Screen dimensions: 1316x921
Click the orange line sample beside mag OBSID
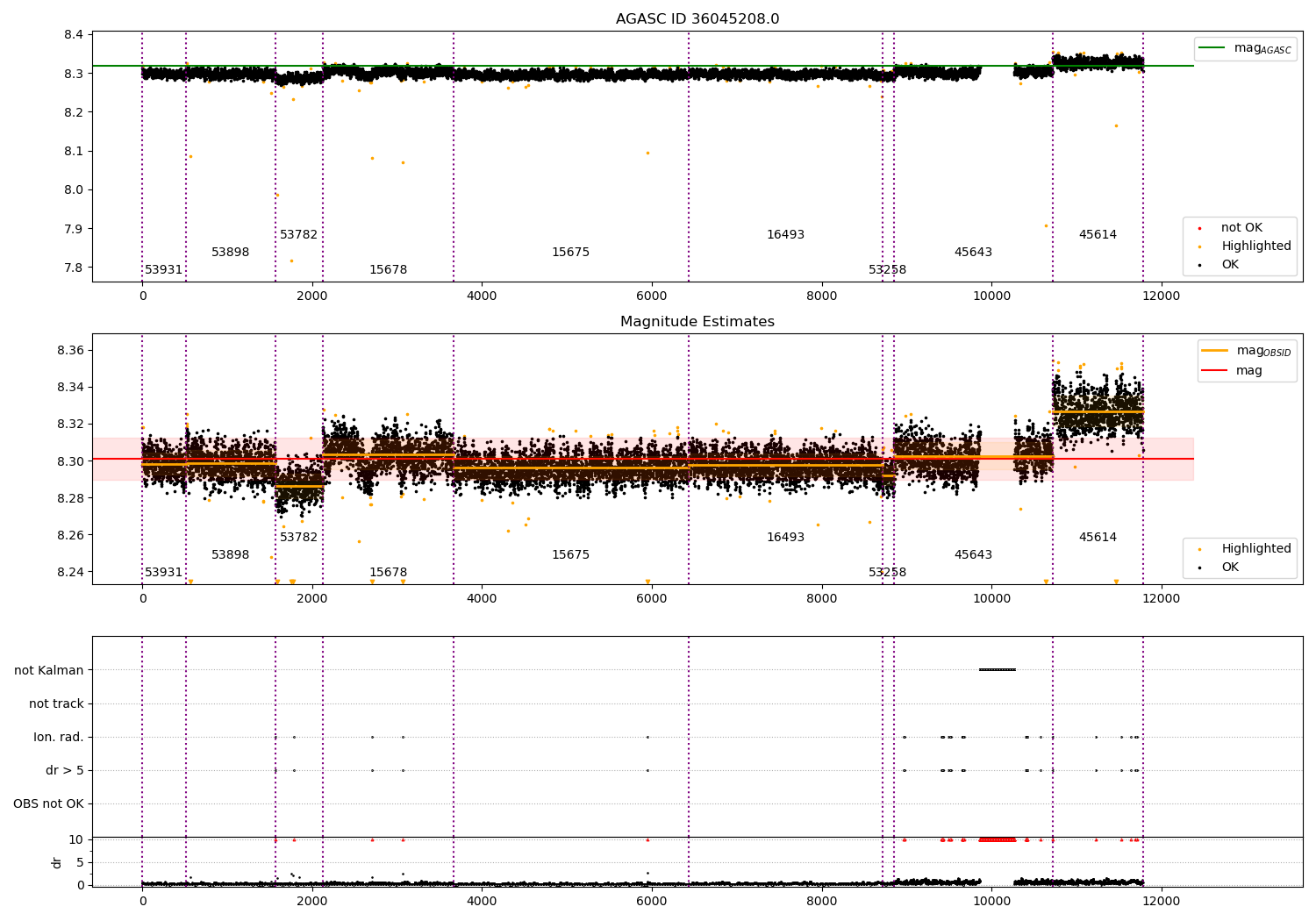(1215, 351)
